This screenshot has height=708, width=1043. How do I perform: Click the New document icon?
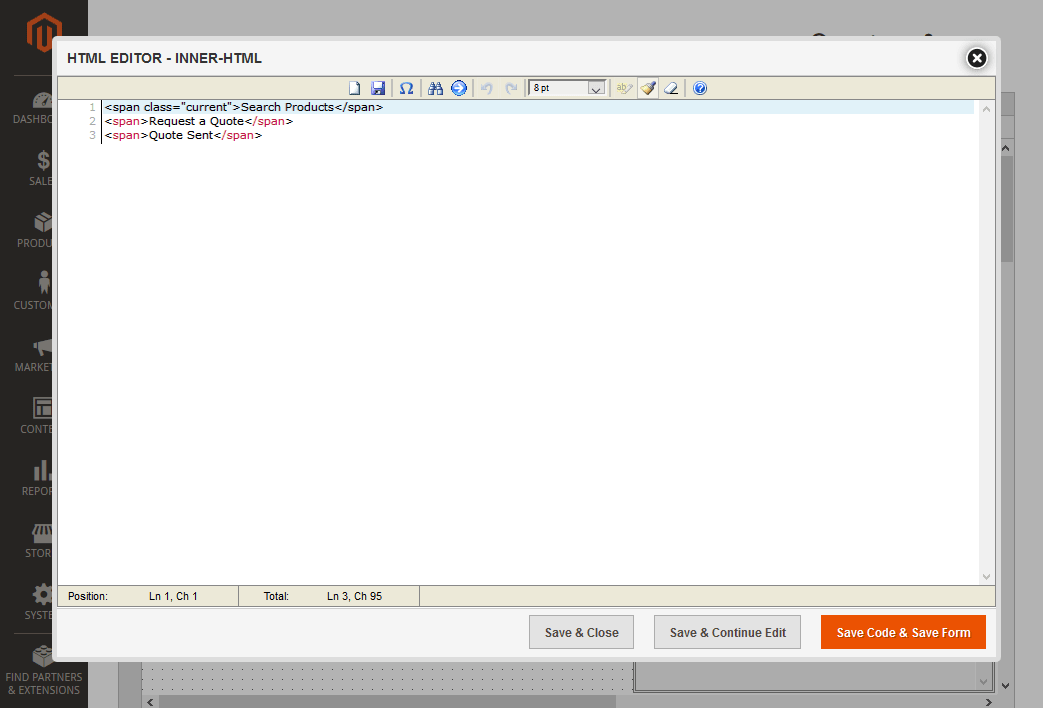(354, 88)
